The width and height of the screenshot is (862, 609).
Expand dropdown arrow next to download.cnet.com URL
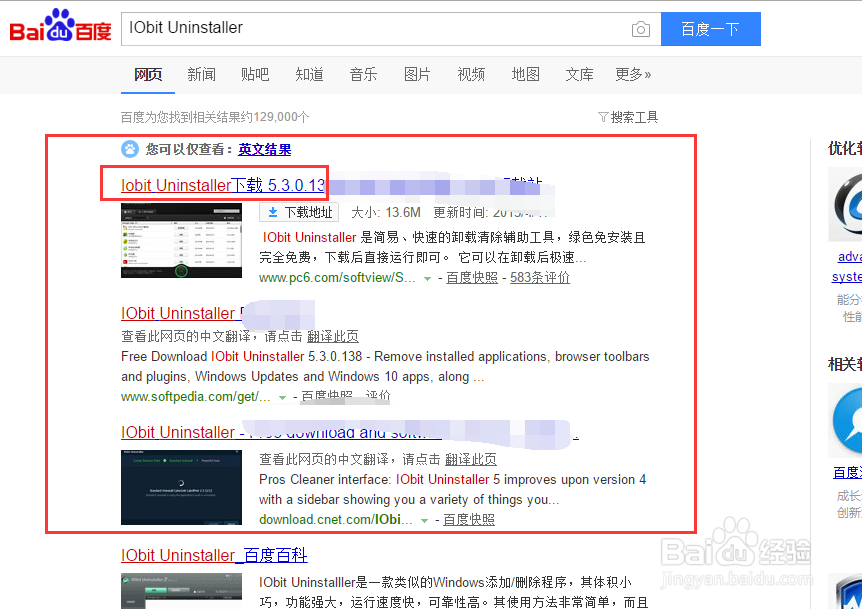424,521
